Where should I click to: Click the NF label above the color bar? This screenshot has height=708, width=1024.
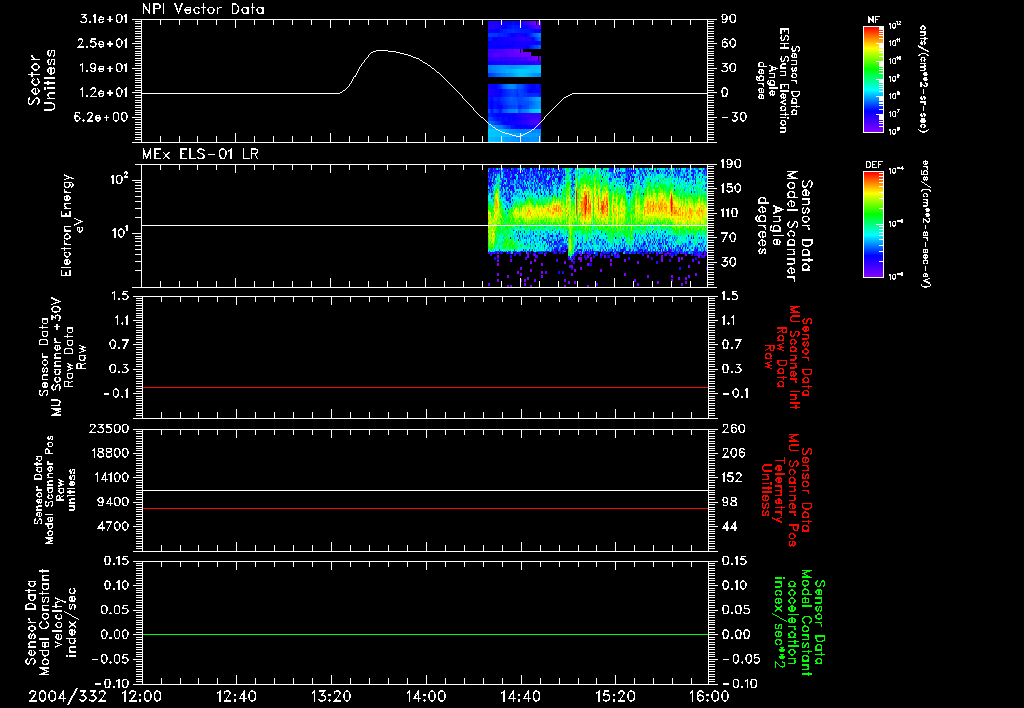[x=873, y=20]
